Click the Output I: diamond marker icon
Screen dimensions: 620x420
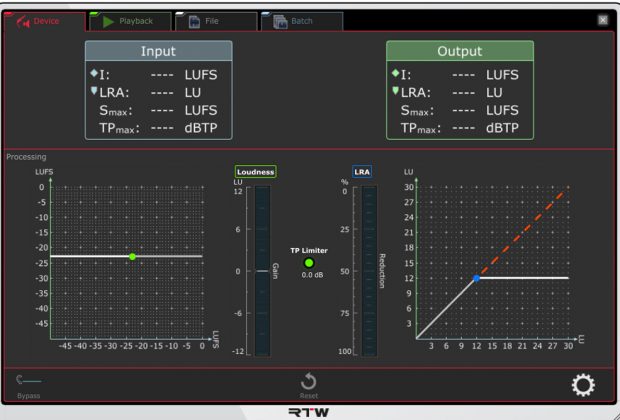tap(395, 73)
